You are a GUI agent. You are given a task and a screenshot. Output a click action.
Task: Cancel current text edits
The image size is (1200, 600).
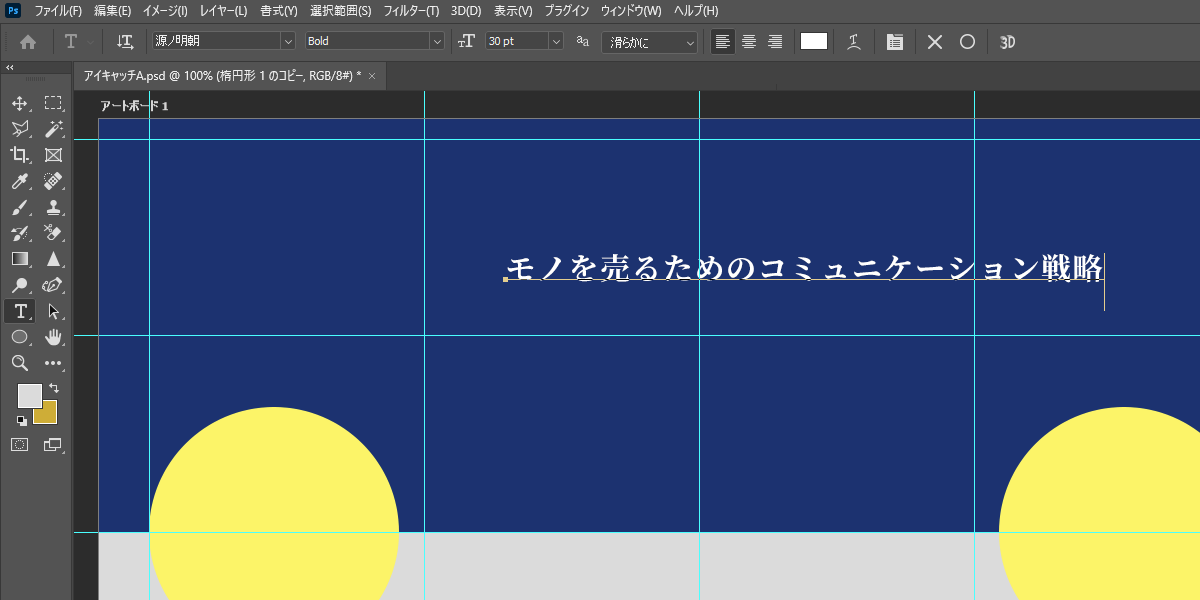(x=935, y=42)
